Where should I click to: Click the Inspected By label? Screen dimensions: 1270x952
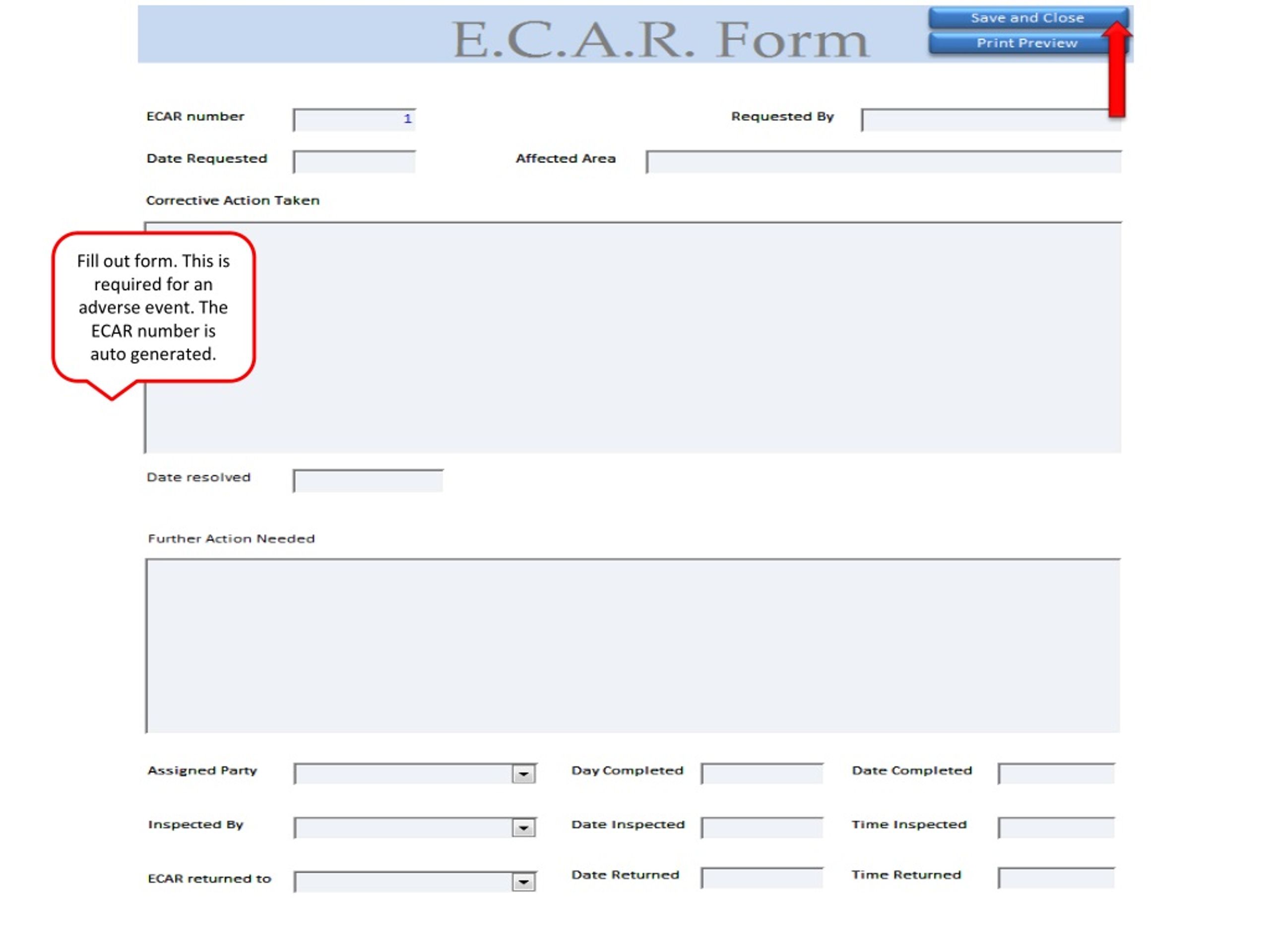(195, 825)
